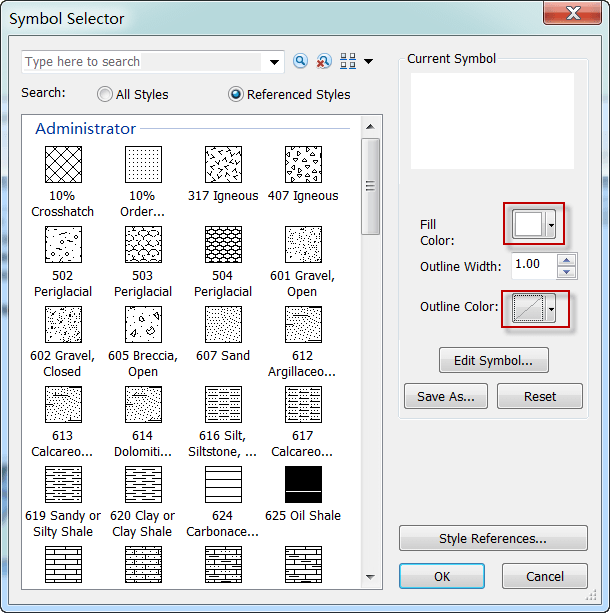Choose the 407 Igneous pattern

tap(303, 165)
